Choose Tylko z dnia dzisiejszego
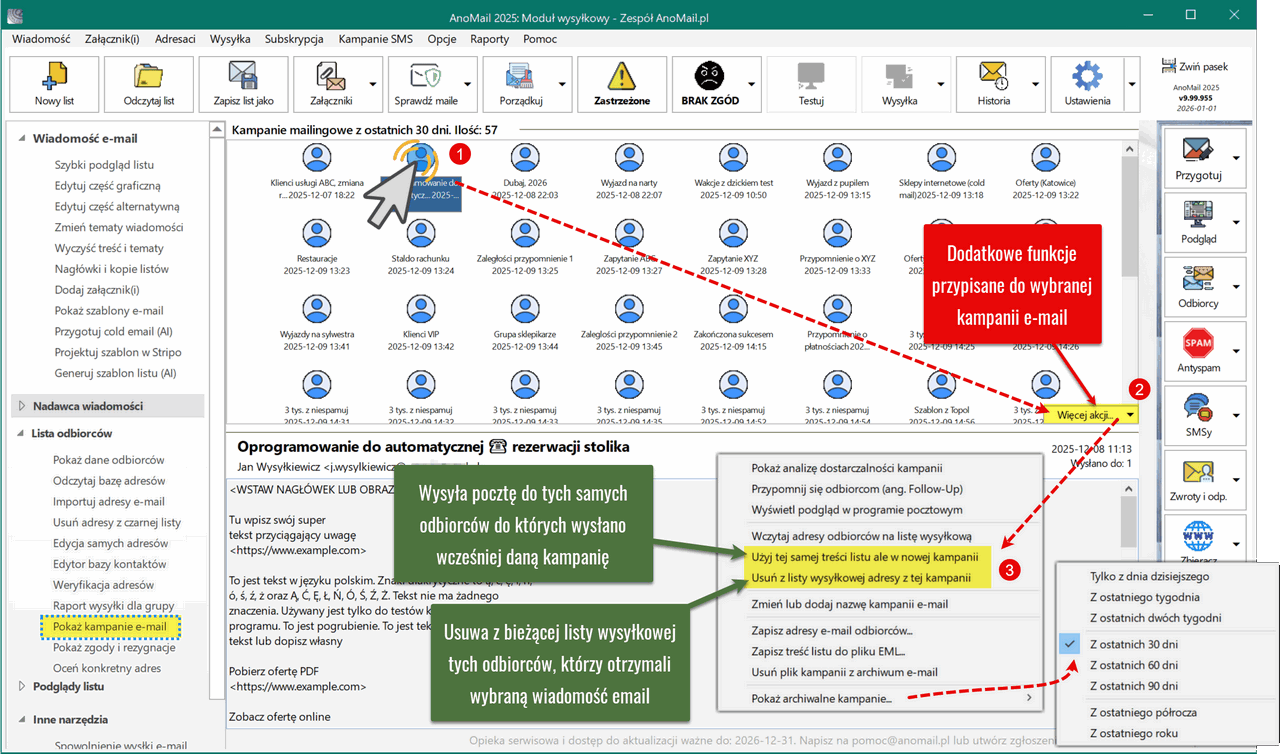1280x754 pixels. pos(1149,576)
